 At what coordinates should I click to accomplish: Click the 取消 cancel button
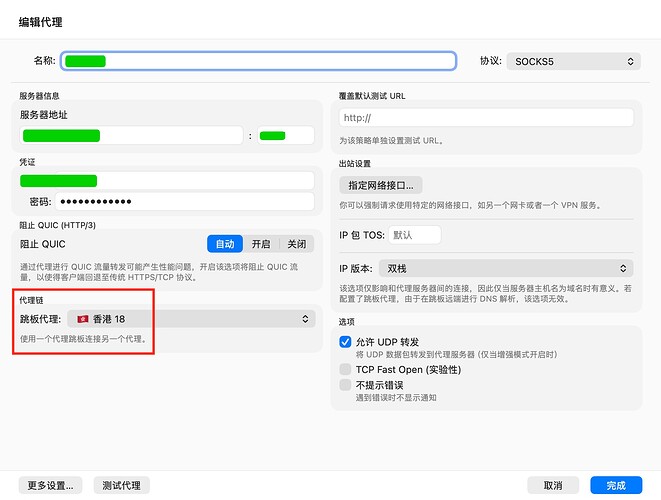click(553, 485)
